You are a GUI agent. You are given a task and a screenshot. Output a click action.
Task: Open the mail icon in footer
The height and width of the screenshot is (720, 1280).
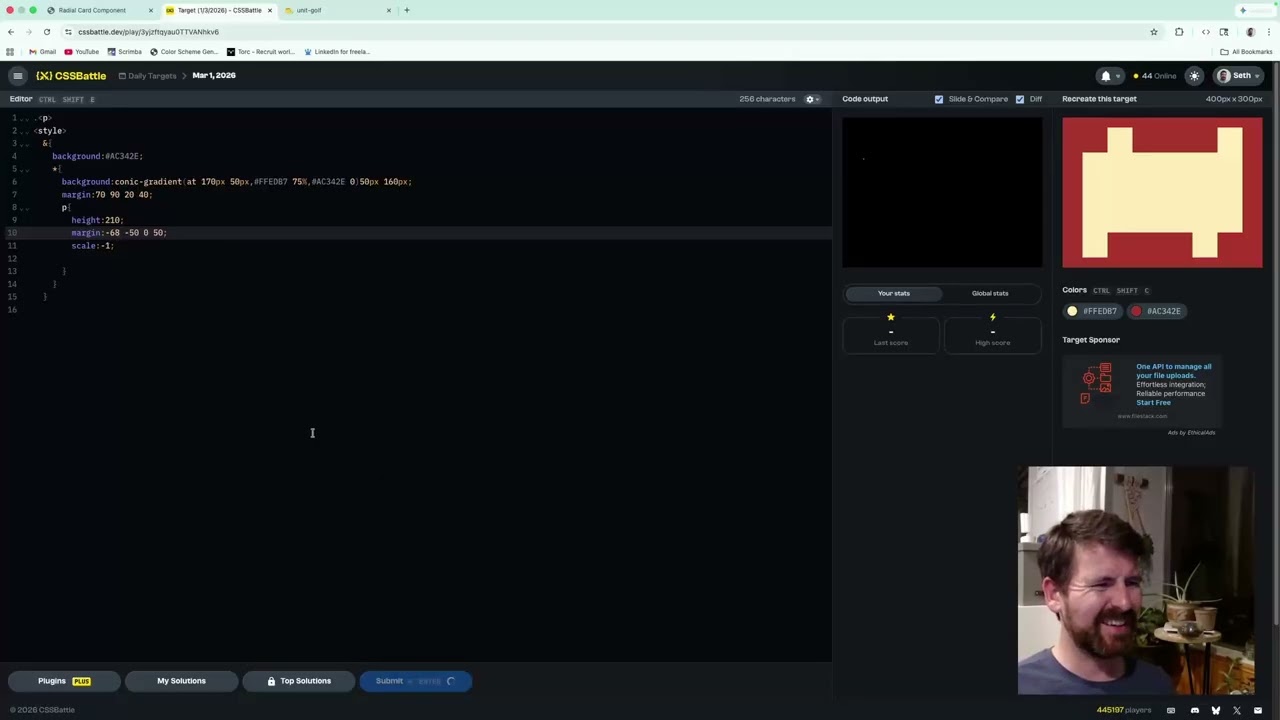1258,710
